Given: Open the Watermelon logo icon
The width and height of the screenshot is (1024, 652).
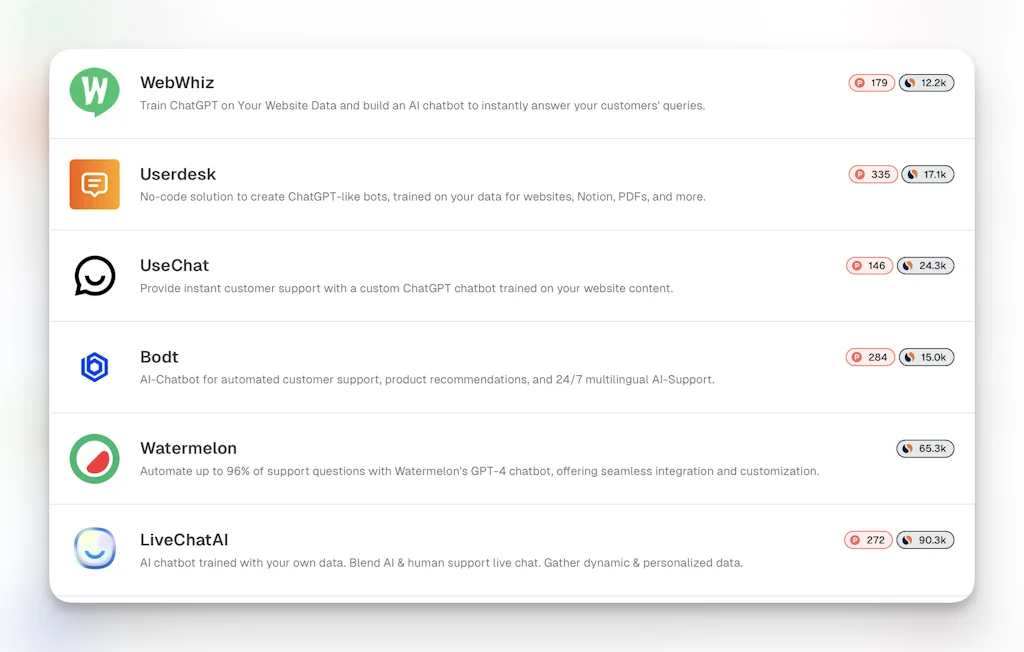Looking at the screenshot, I should [x=94, y=459].
